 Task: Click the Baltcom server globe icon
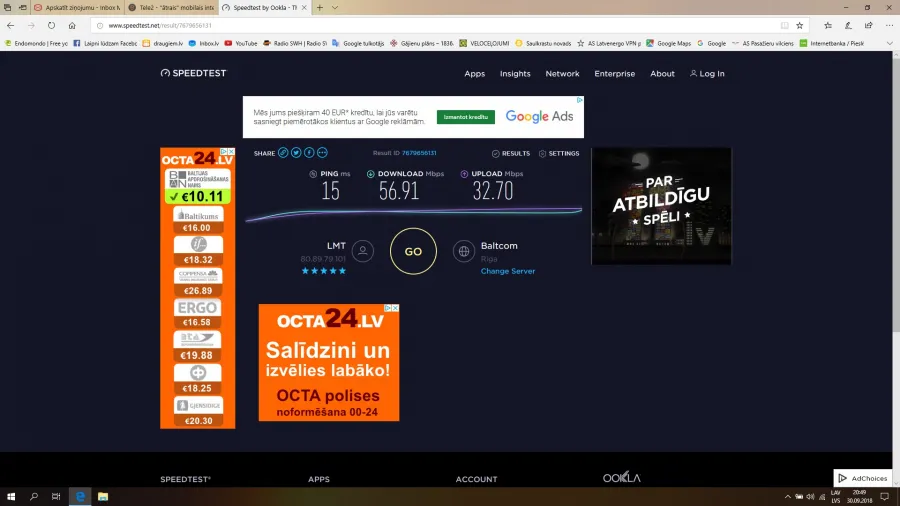(x=464, y=251)
